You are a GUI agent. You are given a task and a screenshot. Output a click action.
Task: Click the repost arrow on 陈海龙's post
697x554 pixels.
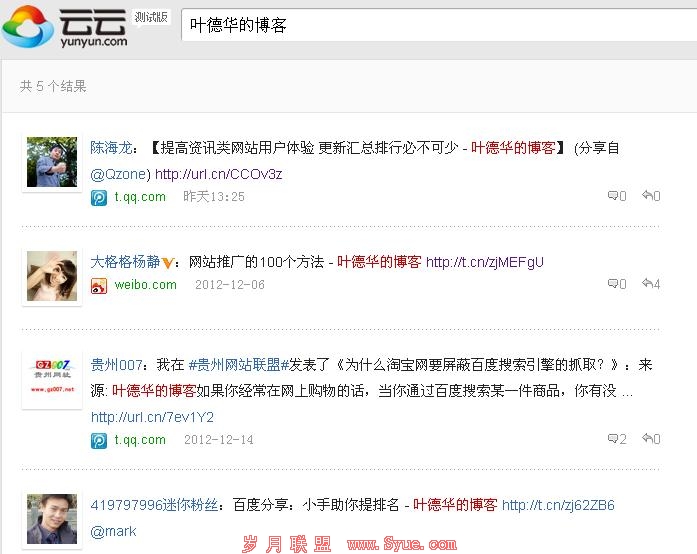point(647,195)
